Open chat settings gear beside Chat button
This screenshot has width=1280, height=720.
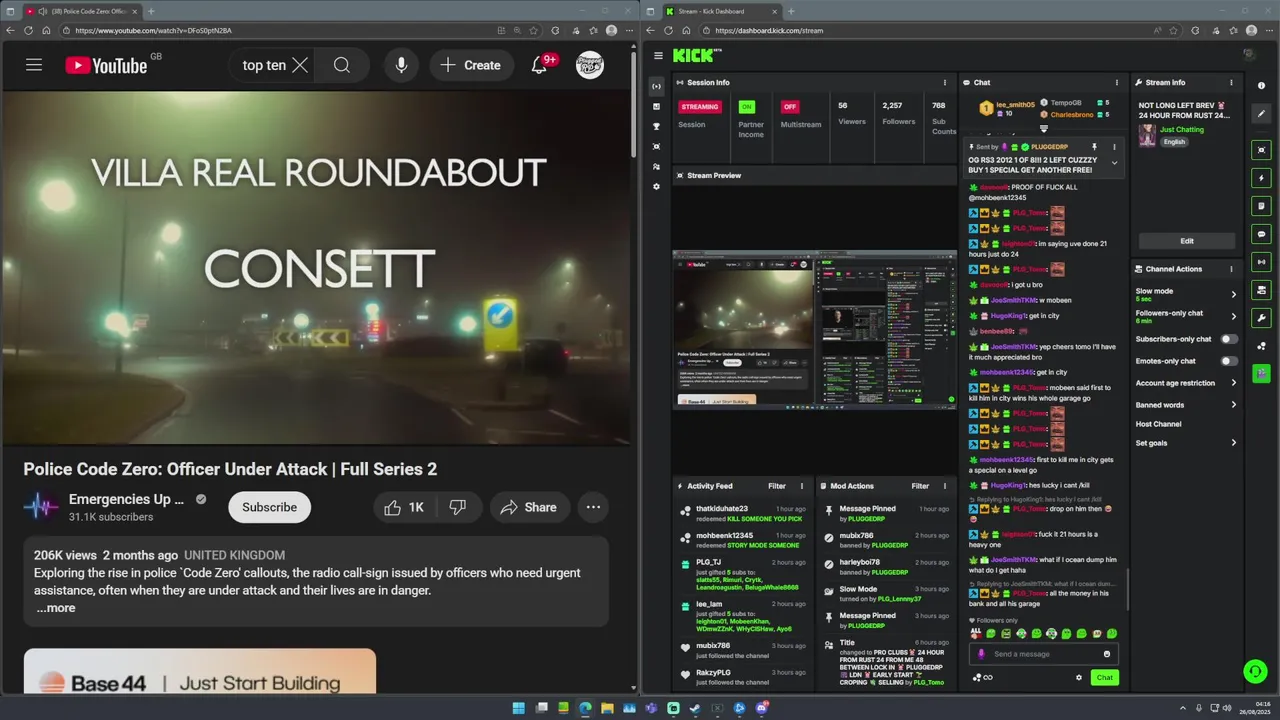coord(1078,678)
